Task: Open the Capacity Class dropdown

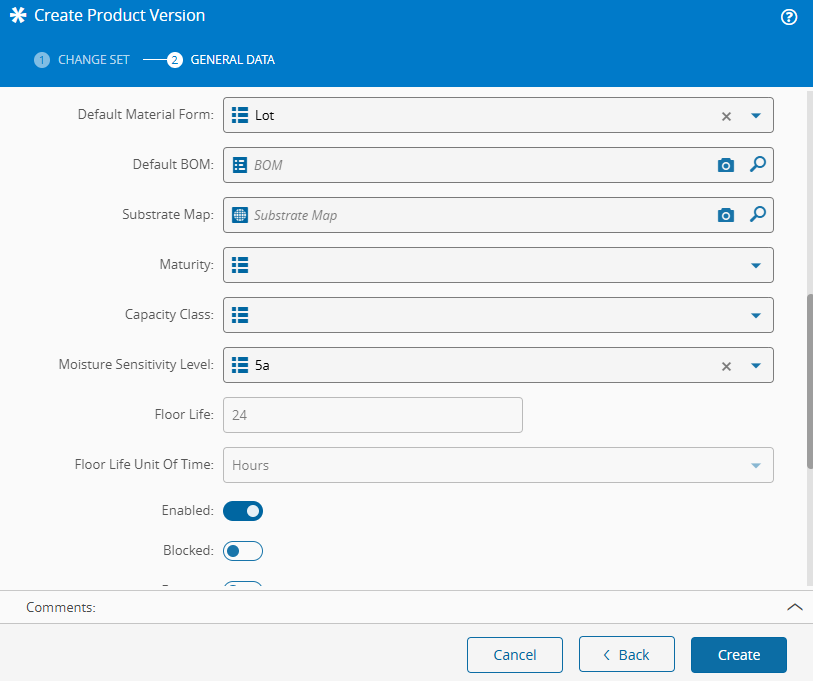Action: 756,315
